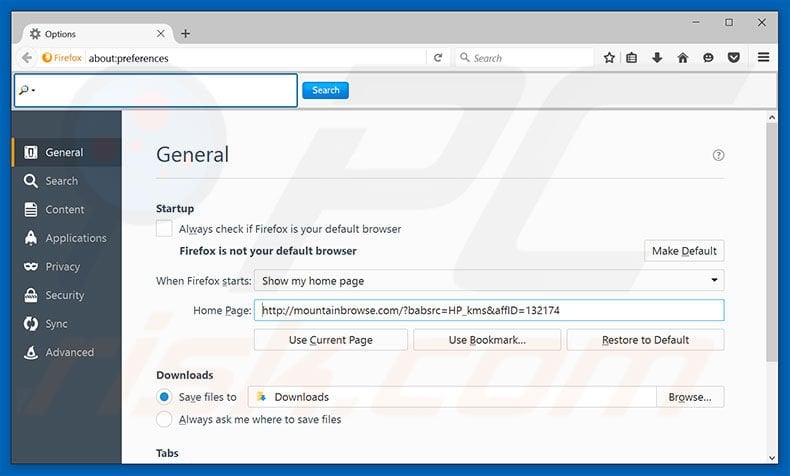Viewport: 790px width, 476px height.
Task: Open the Sync preferences section
Action: click(67, 324)
